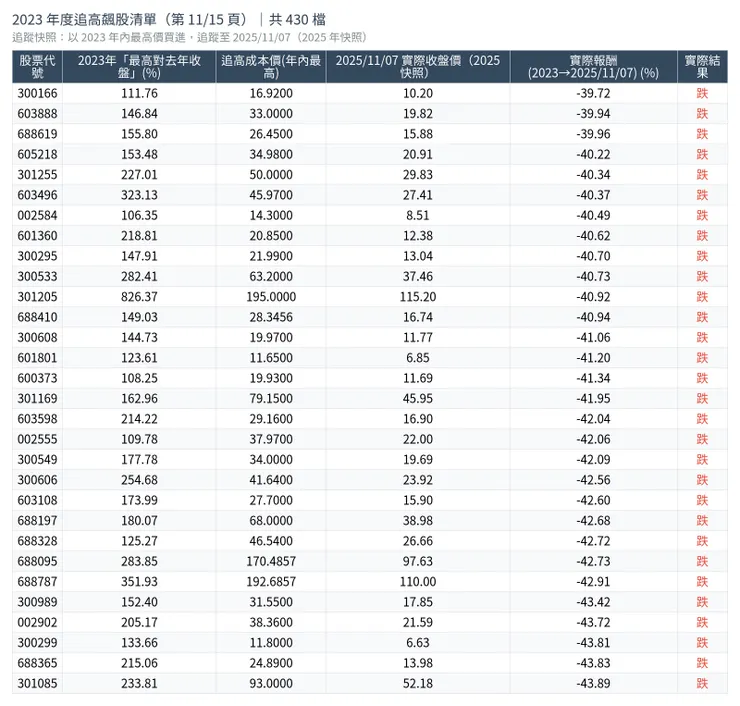
Task: Select stock code 600373
Action: 37,378
